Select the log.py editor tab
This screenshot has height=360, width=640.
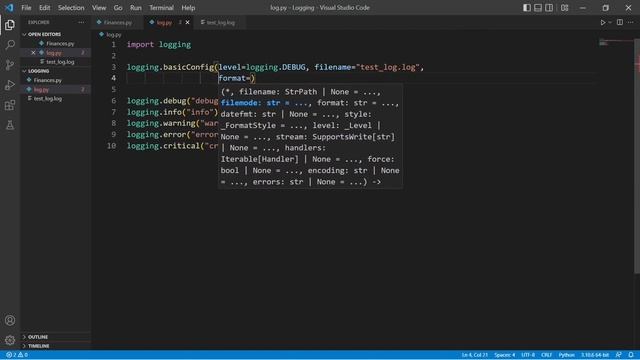(x=164, y=22)
